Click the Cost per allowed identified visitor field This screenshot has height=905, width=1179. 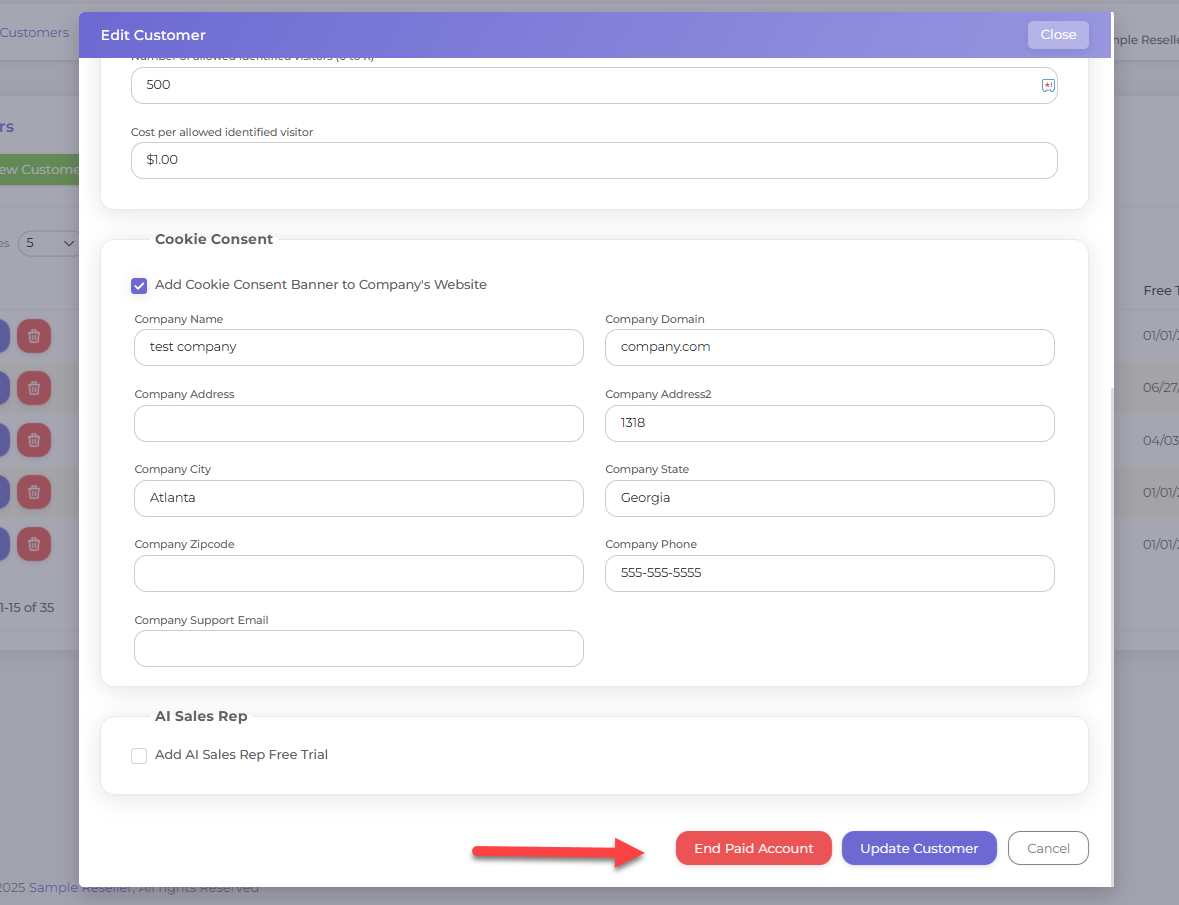coord(593,160)
